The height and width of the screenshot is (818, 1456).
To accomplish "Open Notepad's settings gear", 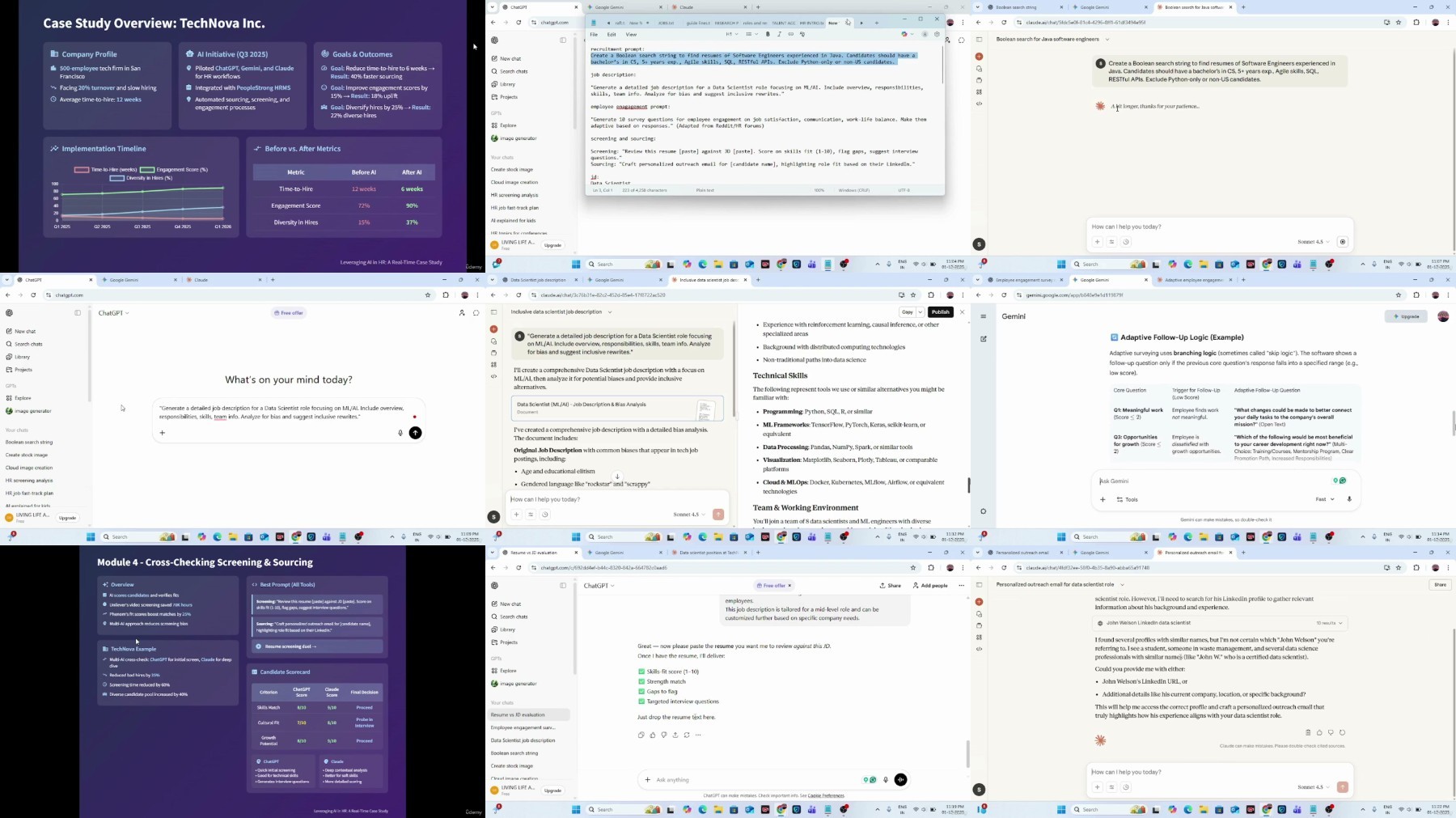I will click(937, 35).
